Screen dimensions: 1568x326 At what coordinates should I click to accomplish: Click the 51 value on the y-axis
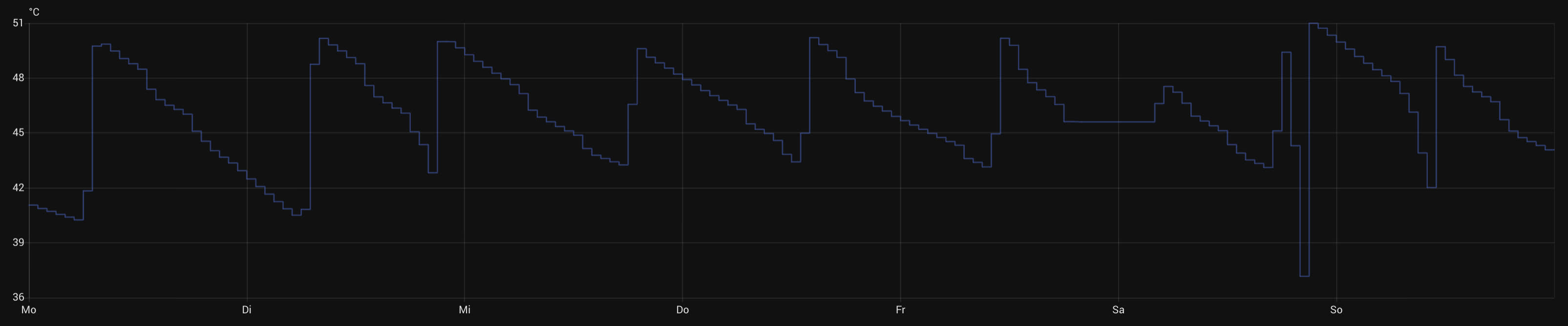(x=18, y=23)
